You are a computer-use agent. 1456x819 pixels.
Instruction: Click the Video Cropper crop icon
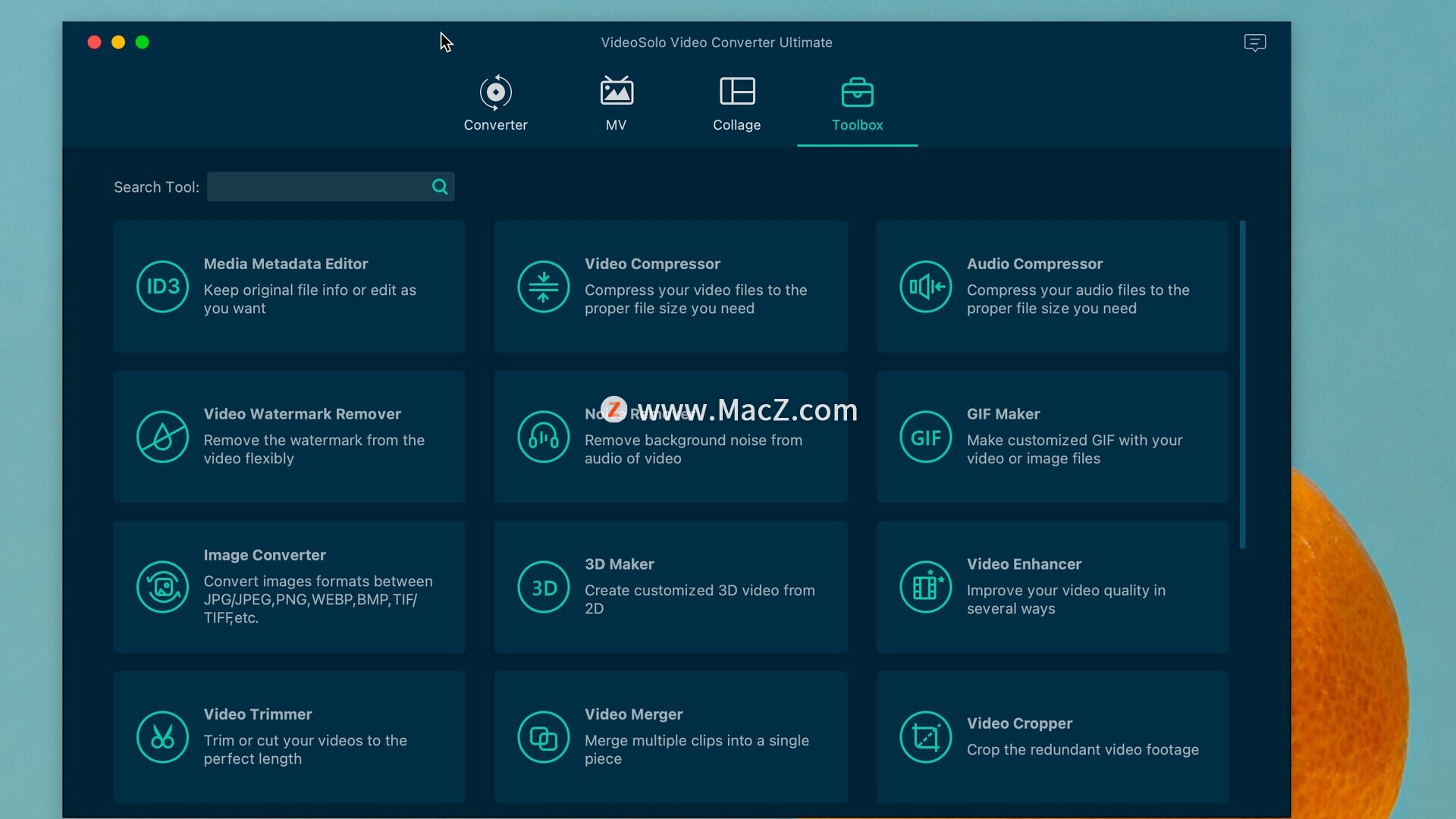925,737
